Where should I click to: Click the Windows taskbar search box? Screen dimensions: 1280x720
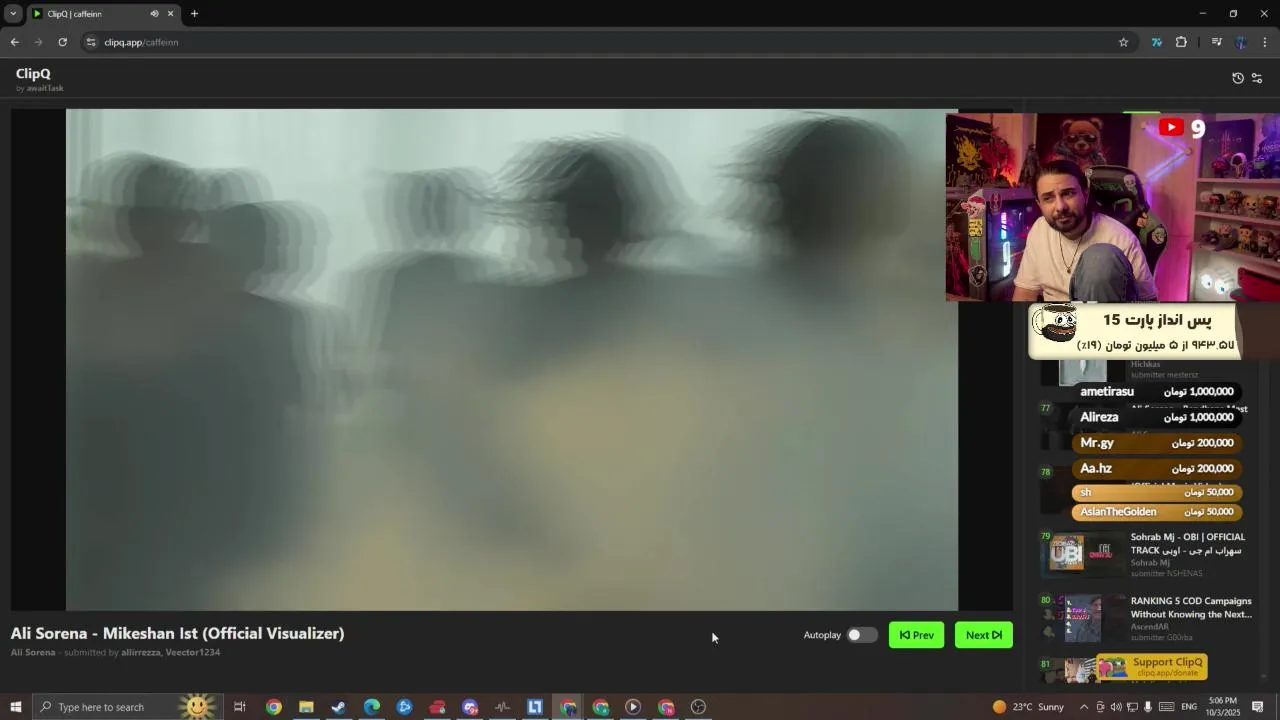128,707
